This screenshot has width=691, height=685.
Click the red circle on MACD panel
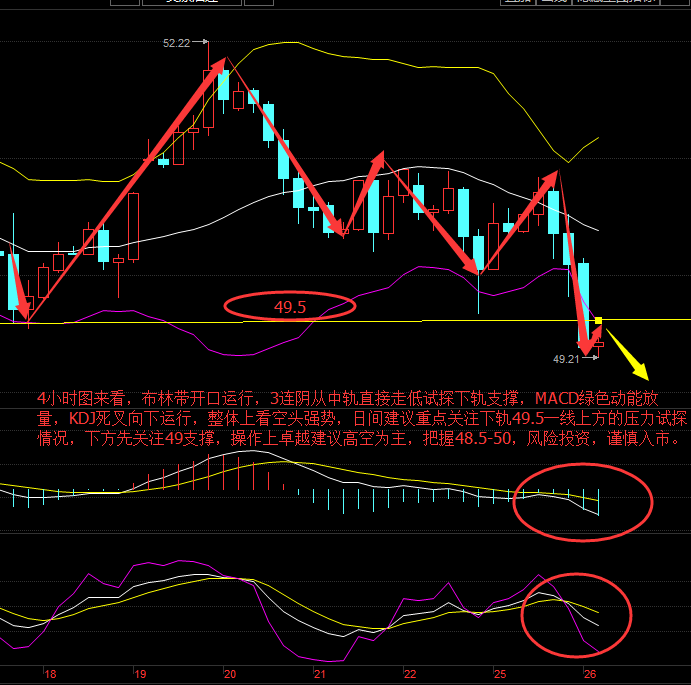(x=582, y=501)
